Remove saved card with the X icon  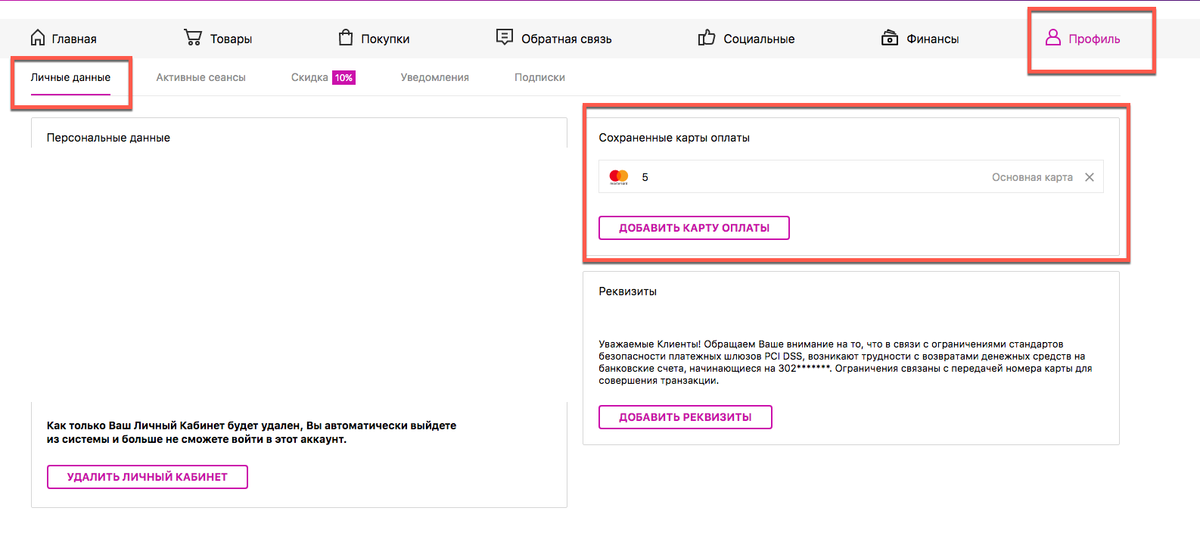pos(1089,177)
